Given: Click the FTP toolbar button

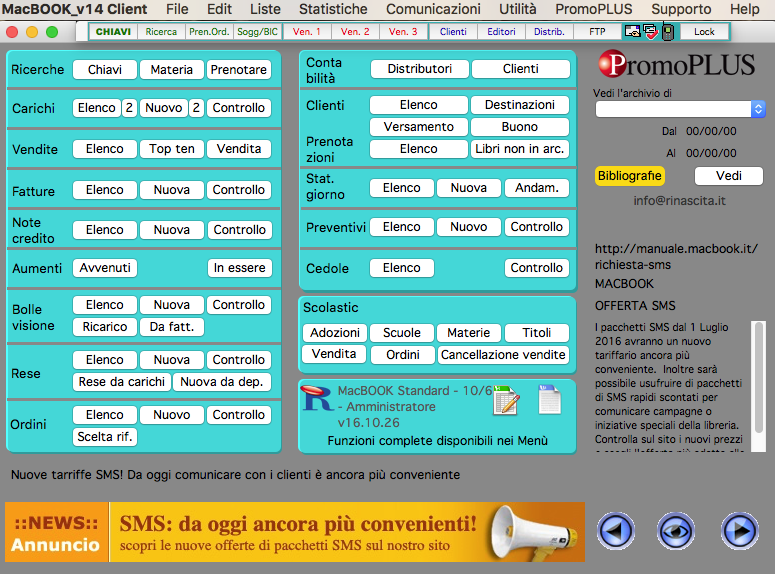Looking at the screenshot, I should pyautogui.click(x=597, y=32).
